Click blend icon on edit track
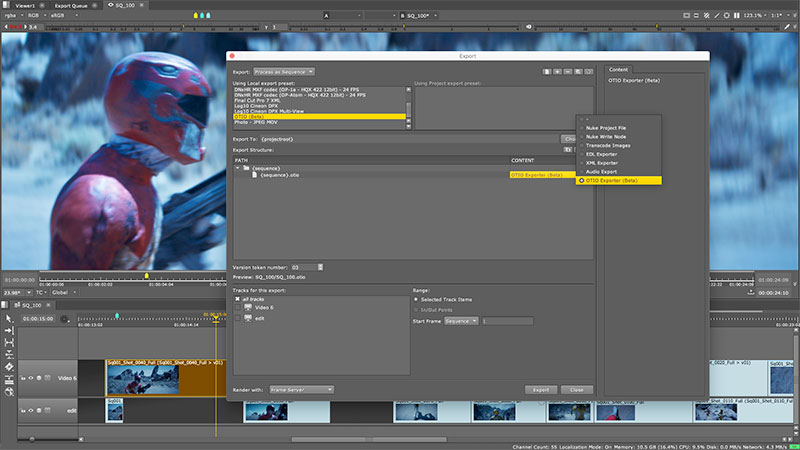800x450 pixels. point(39,411)
